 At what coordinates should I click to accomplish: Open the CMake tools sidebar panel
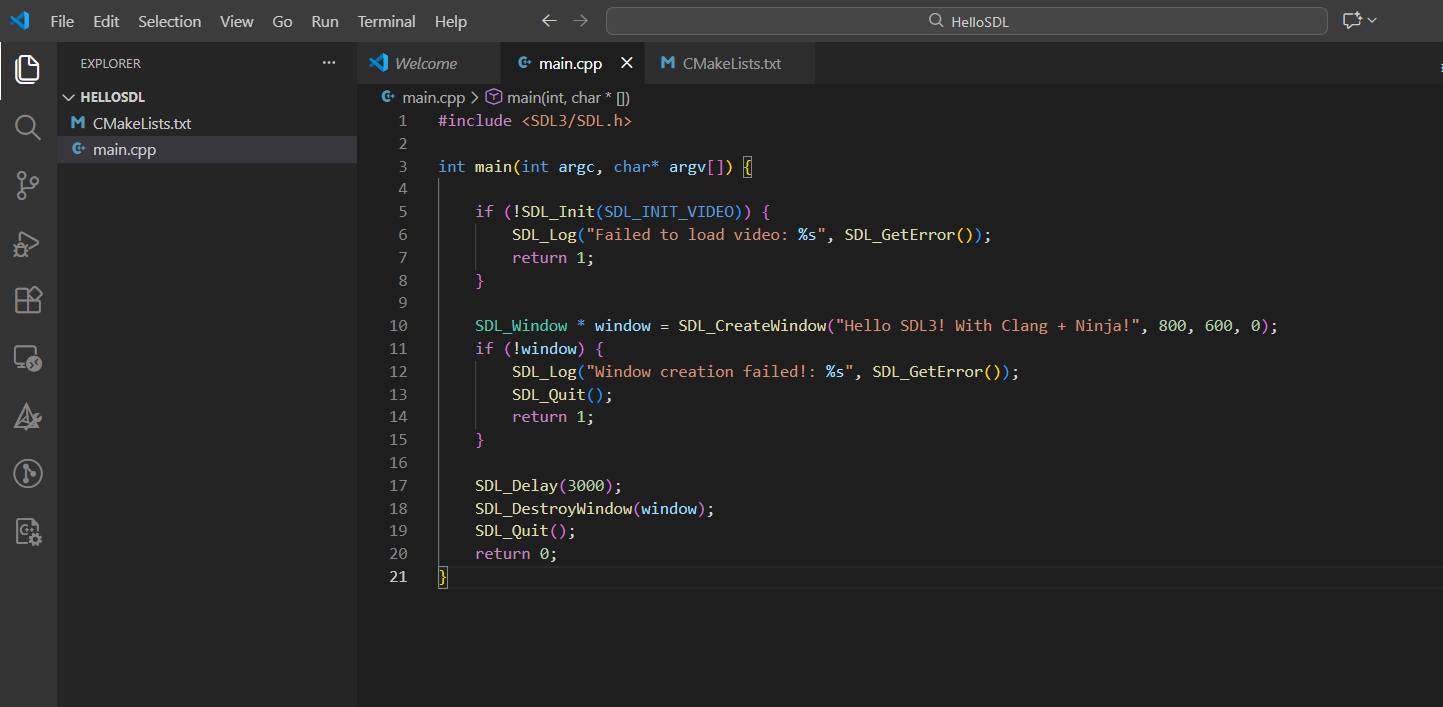(x=28, y=416)
